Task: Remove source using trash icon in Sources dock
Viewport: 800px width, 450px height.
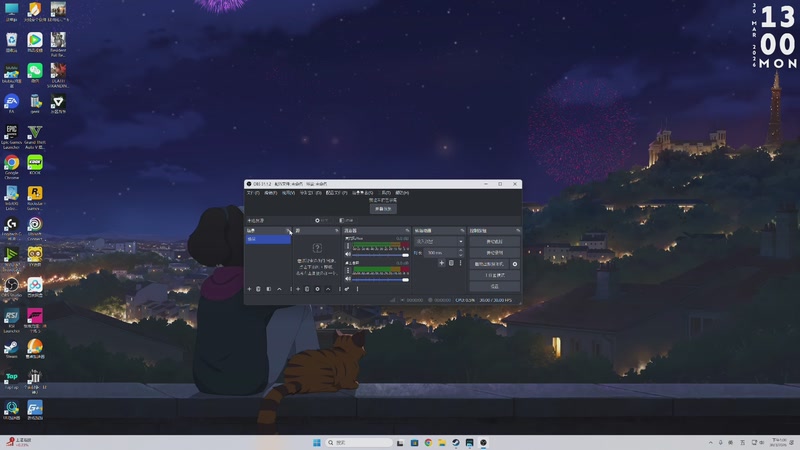Action: (307, 289)
